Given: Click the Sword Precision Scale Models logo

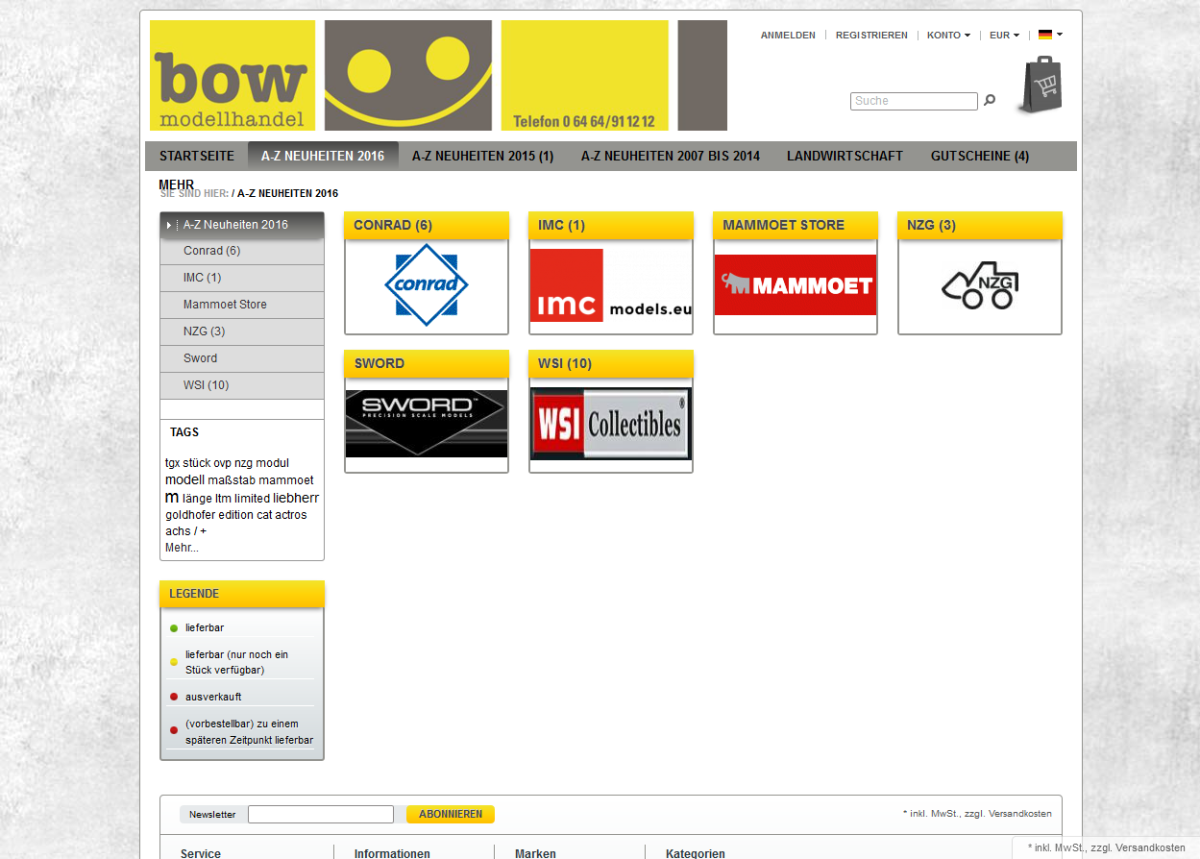Looking at the screenshot, I should click(426, 424).
